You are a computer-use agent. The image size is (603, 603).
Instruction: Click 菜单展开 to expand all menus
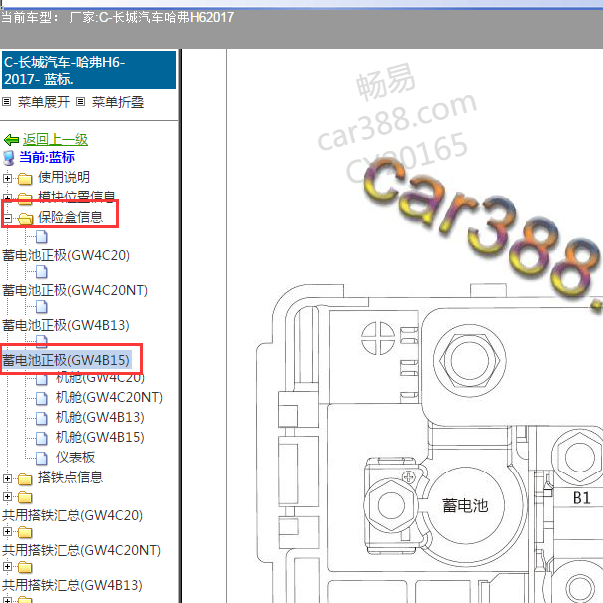43,102
